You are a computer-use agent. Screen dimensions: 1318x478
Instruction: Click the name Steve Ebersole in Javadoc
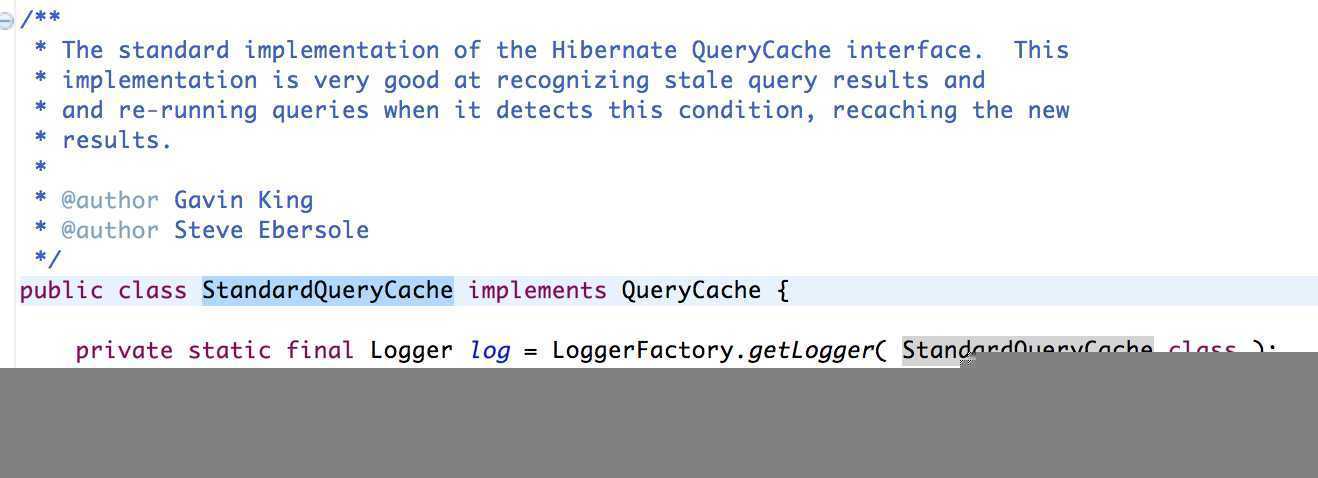tap(271, 230)
